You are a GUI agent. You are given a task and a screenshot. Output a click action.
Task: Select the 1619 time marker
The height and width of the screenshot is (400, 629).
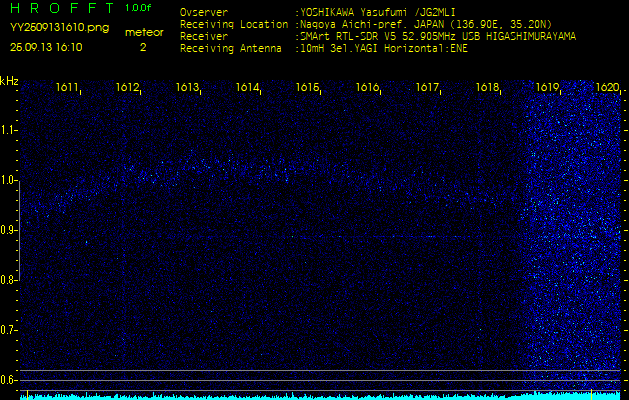547,88
